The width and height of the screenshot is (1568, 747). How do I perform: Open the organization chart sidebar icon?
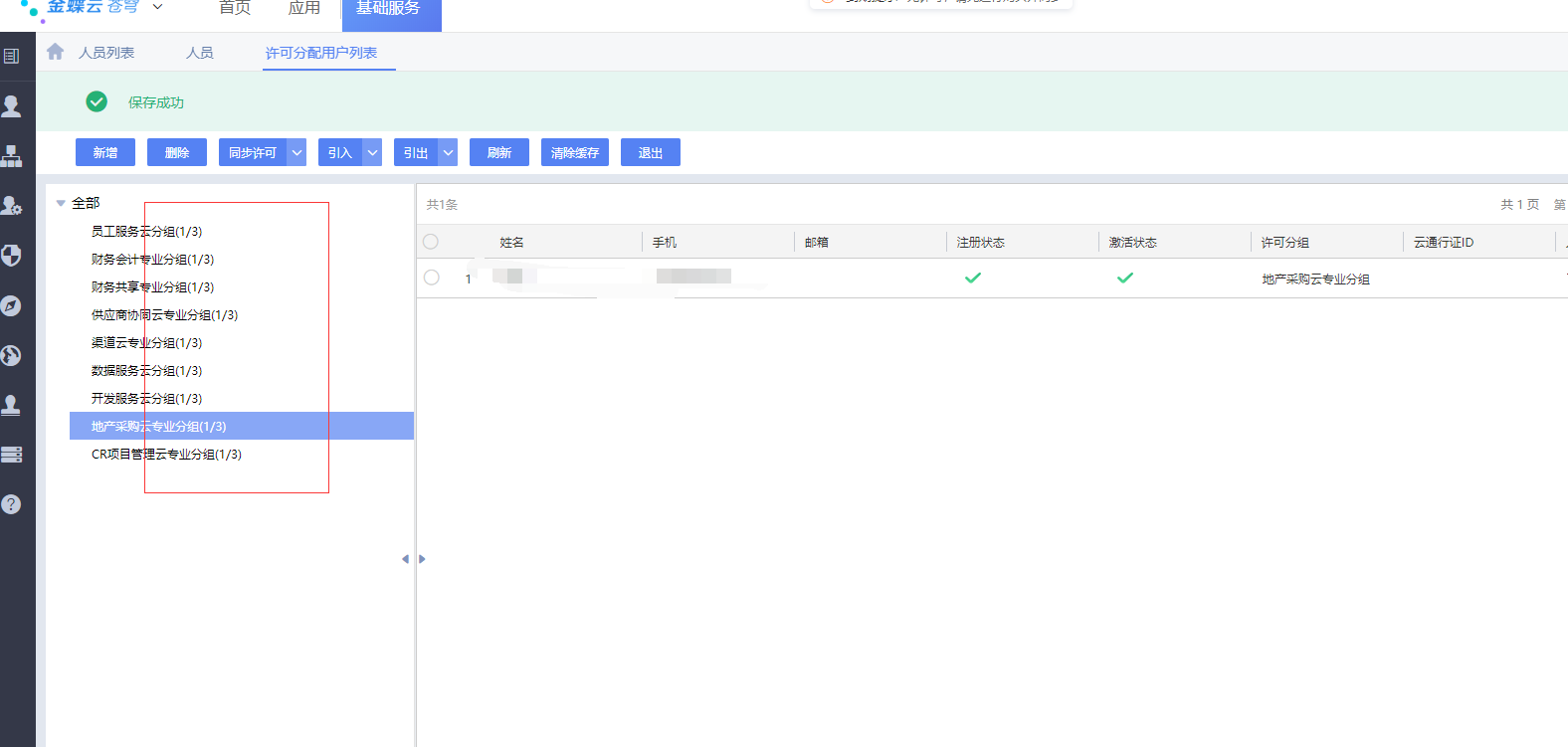click(12, 156)
